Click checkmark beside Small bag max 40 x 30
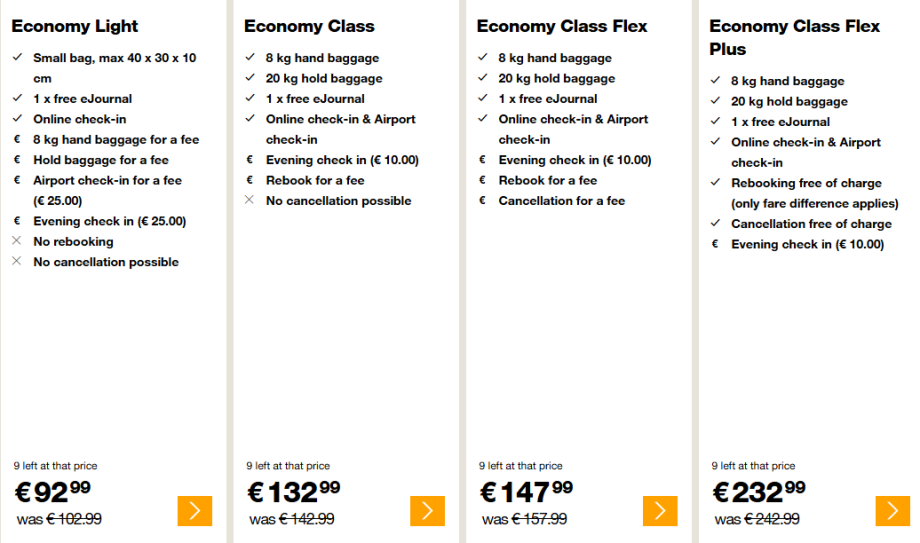This screenshot has height=543, width=920. click(x=17, y=58)
